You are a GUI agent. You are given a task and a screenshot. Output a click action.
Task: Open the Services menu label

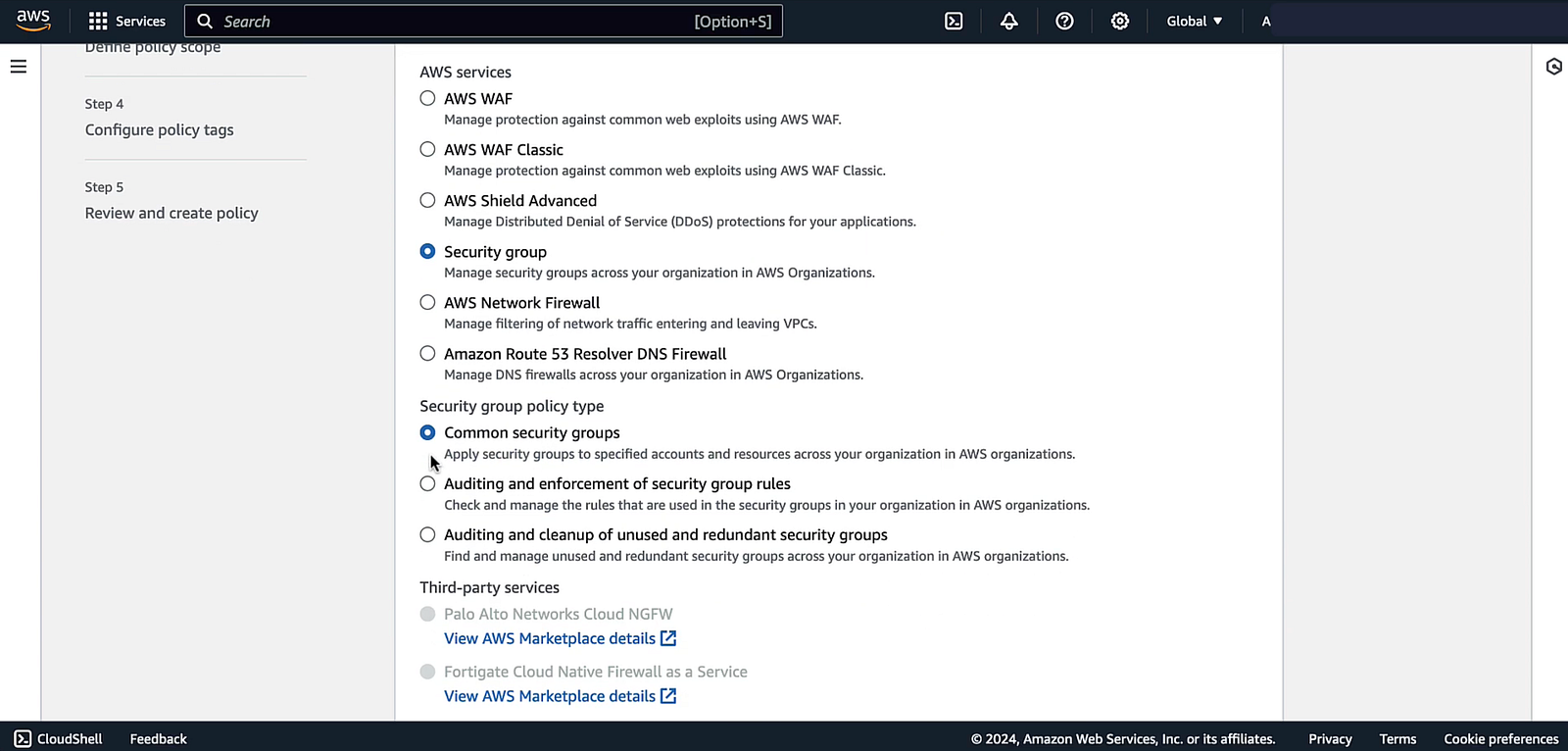141,21
